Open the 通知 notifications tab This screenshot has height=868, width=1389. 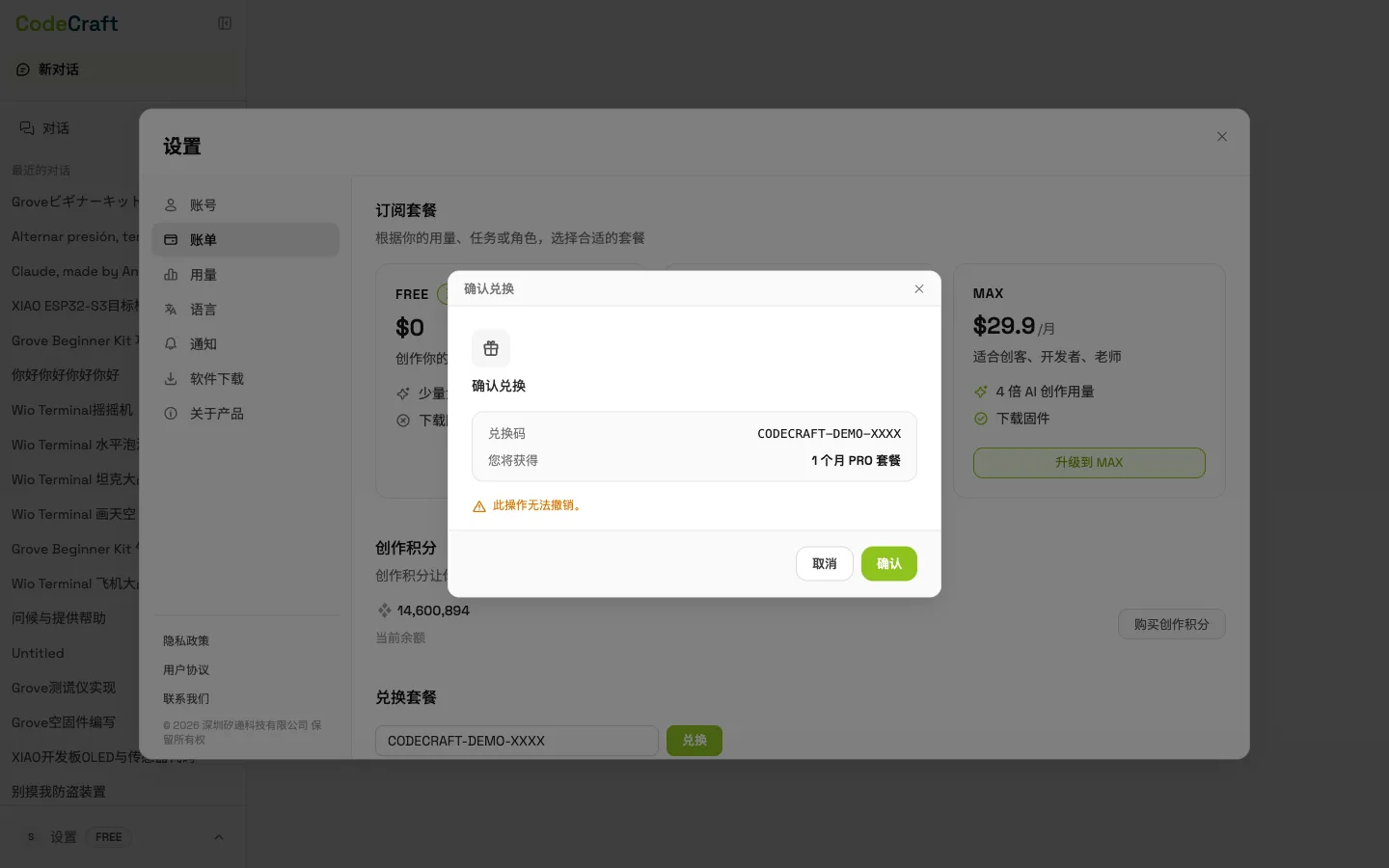point(245,344)
